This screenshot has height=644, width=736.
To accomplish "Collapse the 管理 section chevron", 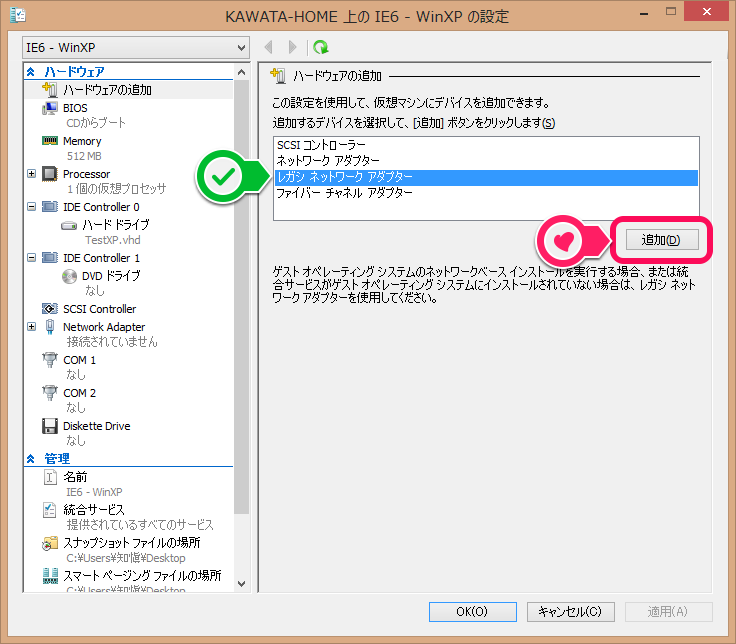I will [x=31, y=459].
